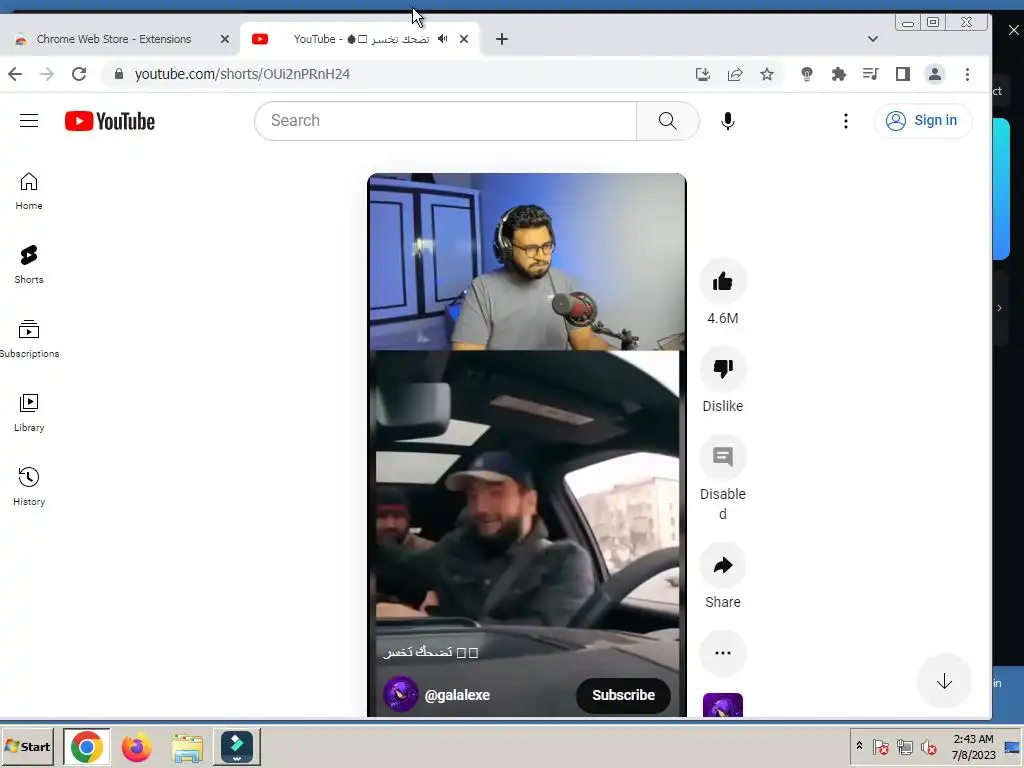This screenshot has height=768, width=1024.
Task: Open the sound thumbnail below more actions
Action: coord(722,705)
